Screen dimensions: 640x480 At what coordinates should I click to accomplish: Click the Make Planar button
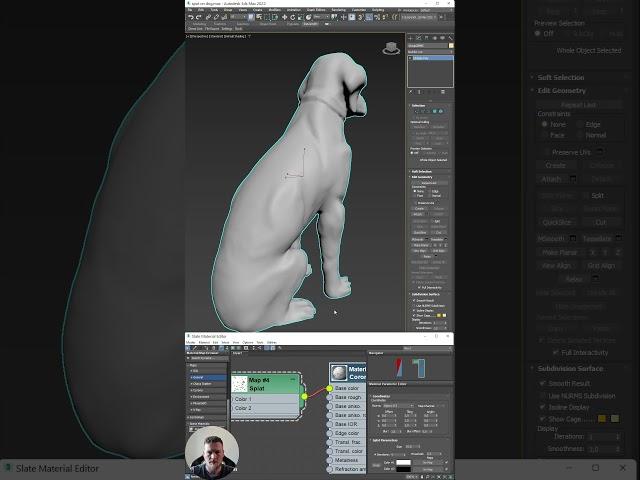(419, 245)
